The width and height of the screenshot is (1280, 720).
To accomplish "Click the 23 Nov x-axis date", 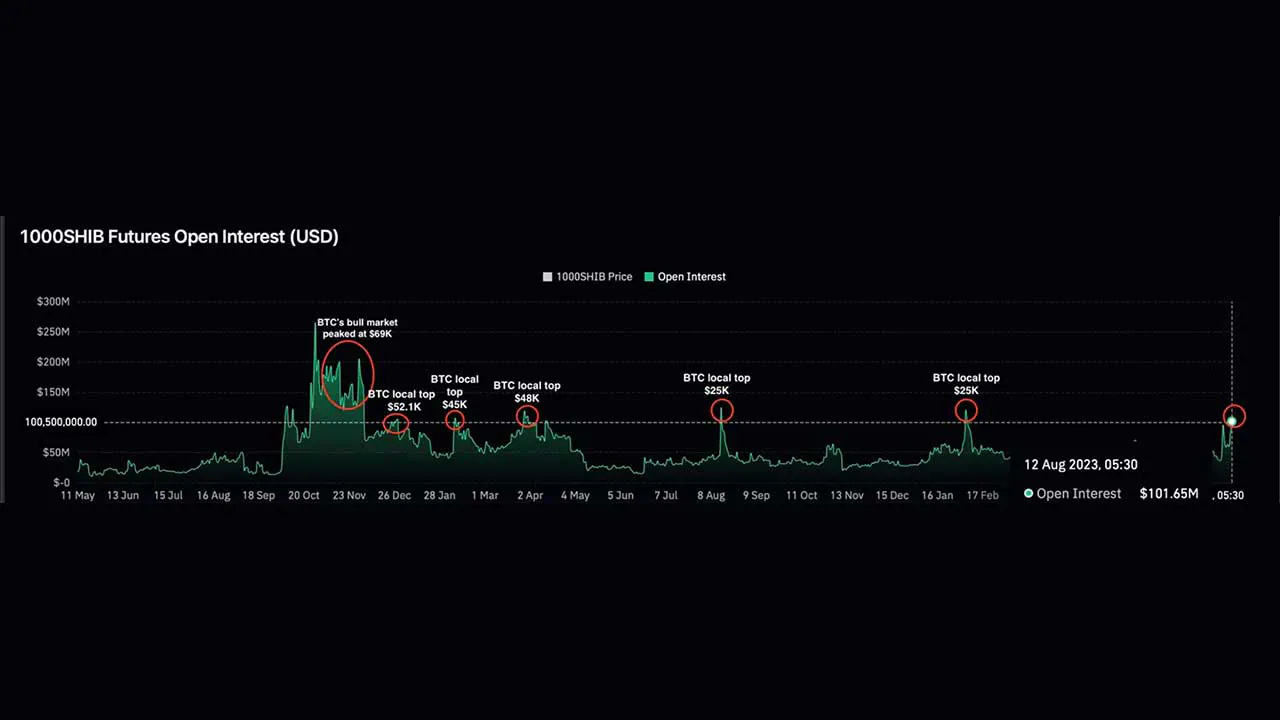I will 349,495.
